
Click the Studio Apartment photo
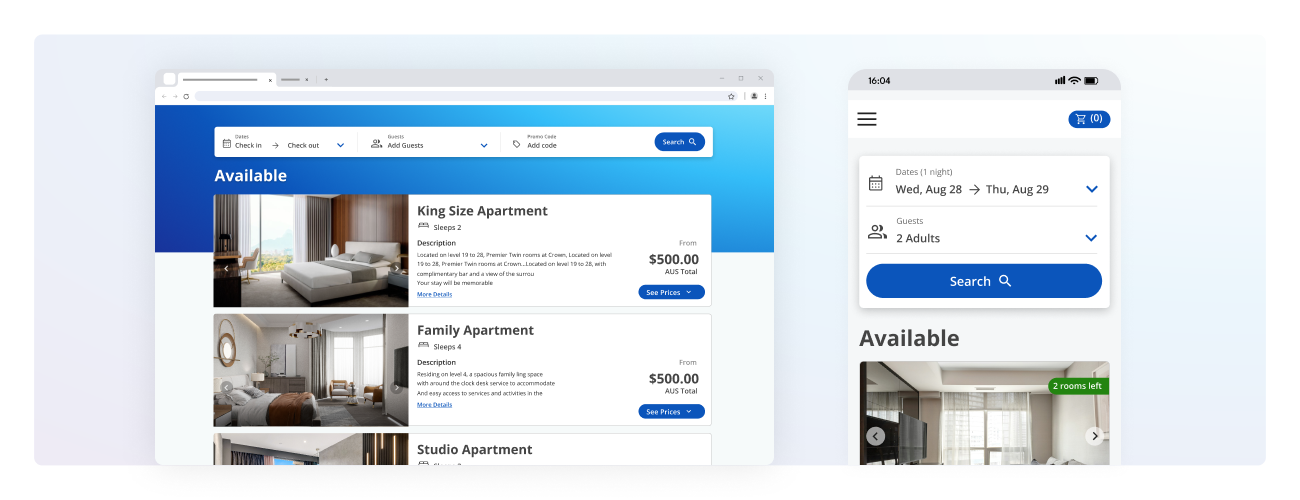coord(311,449)
